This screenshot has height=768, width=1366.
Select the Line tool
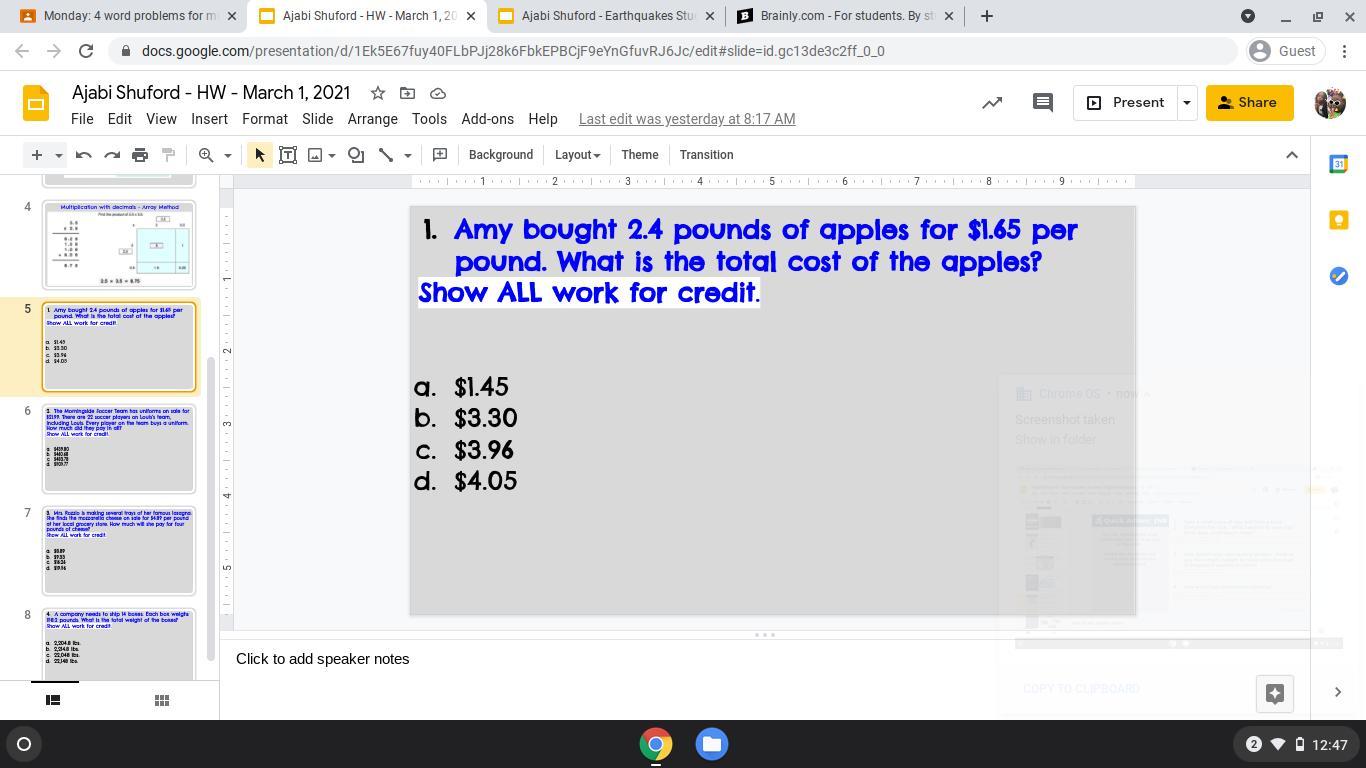tap(386, 155)
